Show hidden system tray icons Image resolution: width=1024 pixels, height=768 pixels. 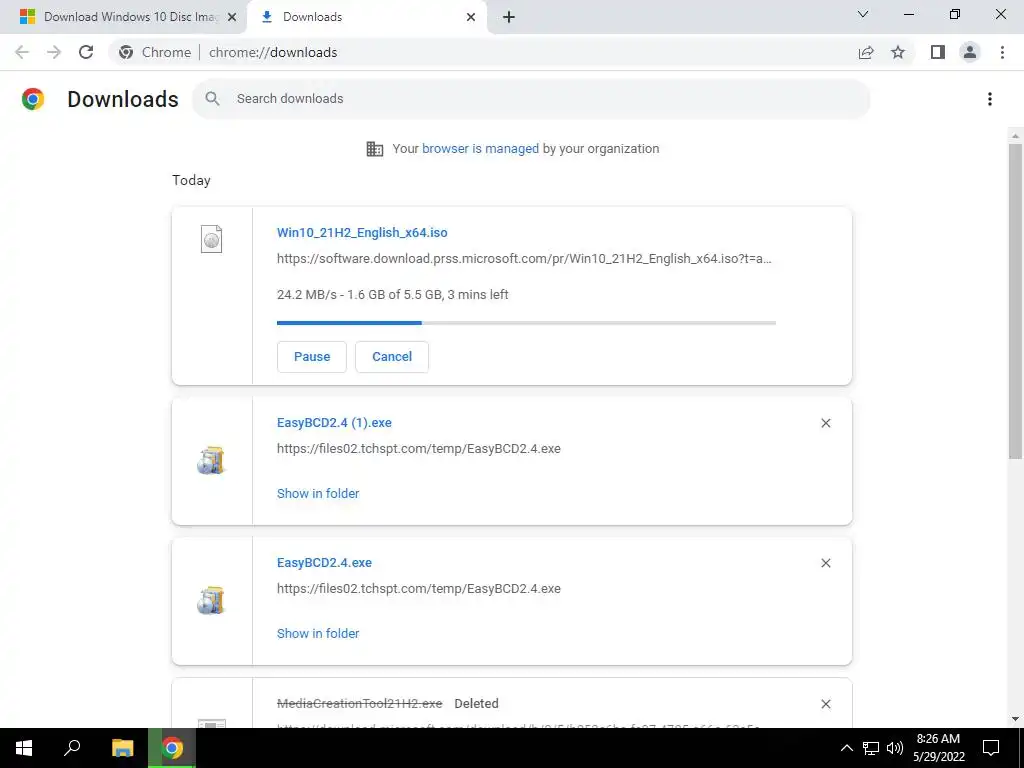coord(846,748)
